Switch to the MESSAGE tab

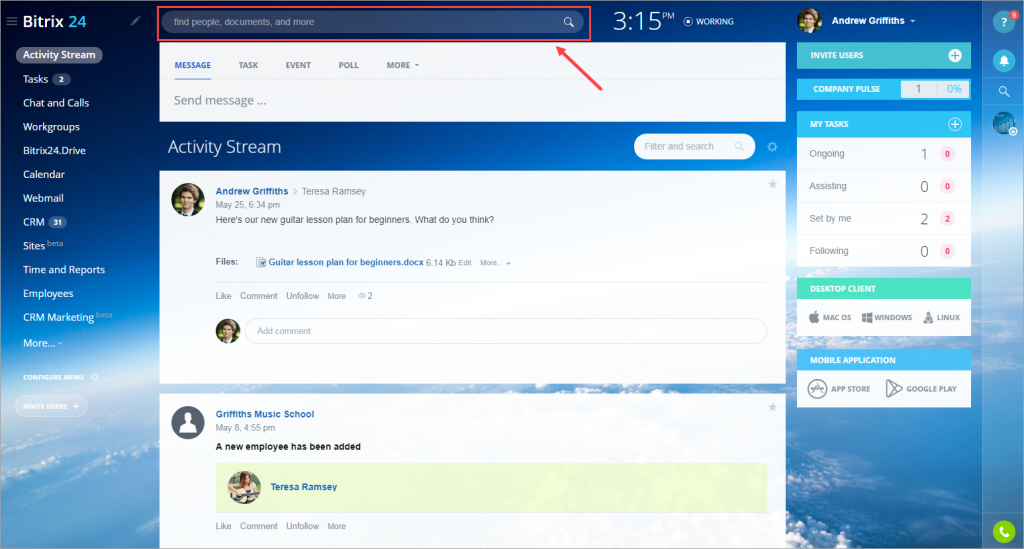(193, 65)
